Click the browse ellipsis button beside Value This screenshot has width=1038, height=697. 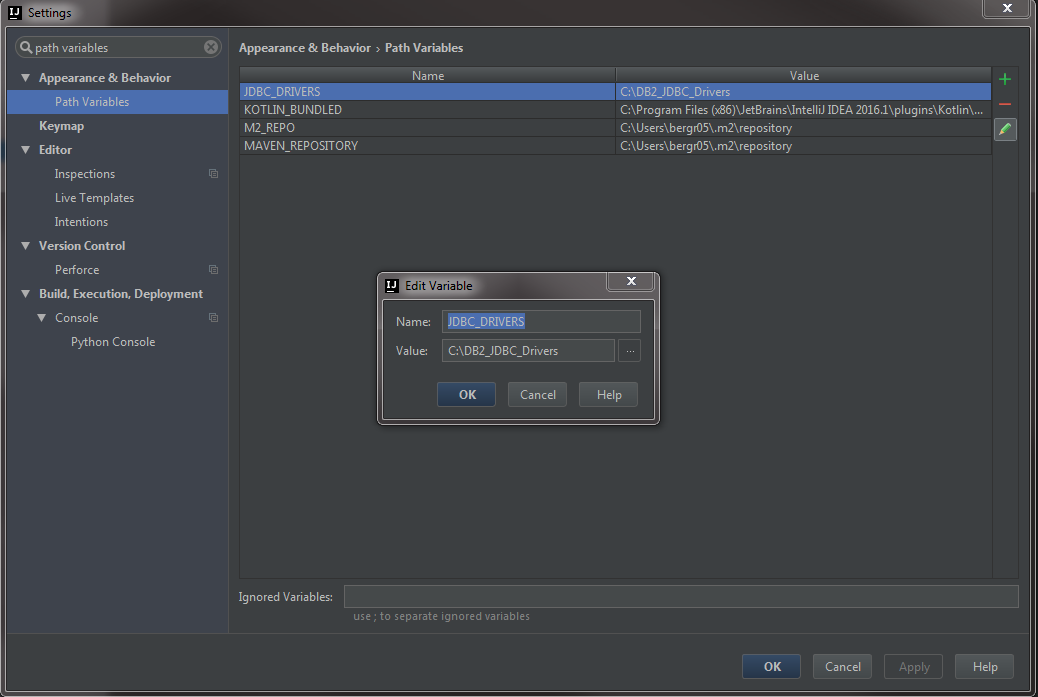(630, 351)
